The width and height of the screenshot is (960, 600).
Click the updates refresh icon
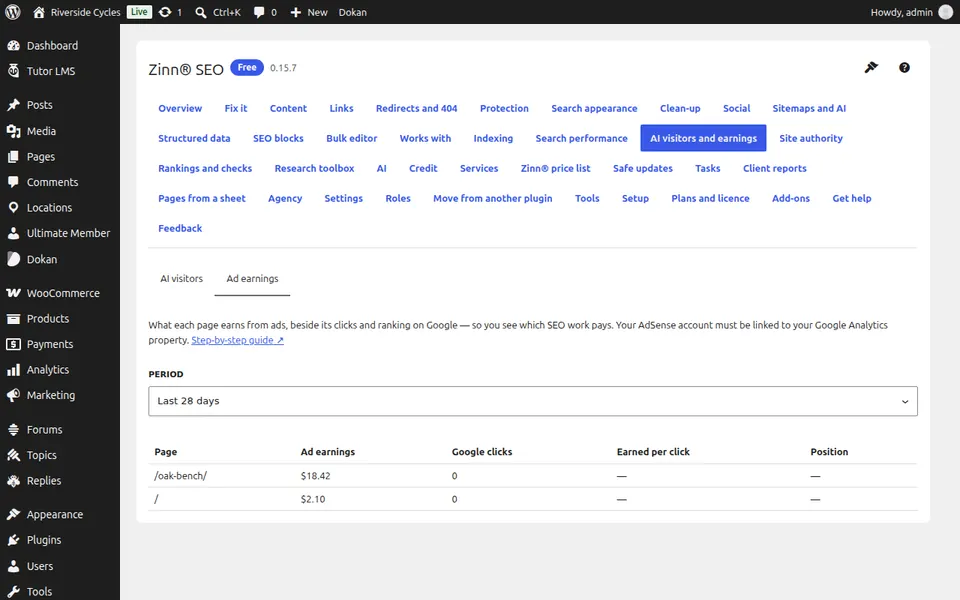coord(165,12)
